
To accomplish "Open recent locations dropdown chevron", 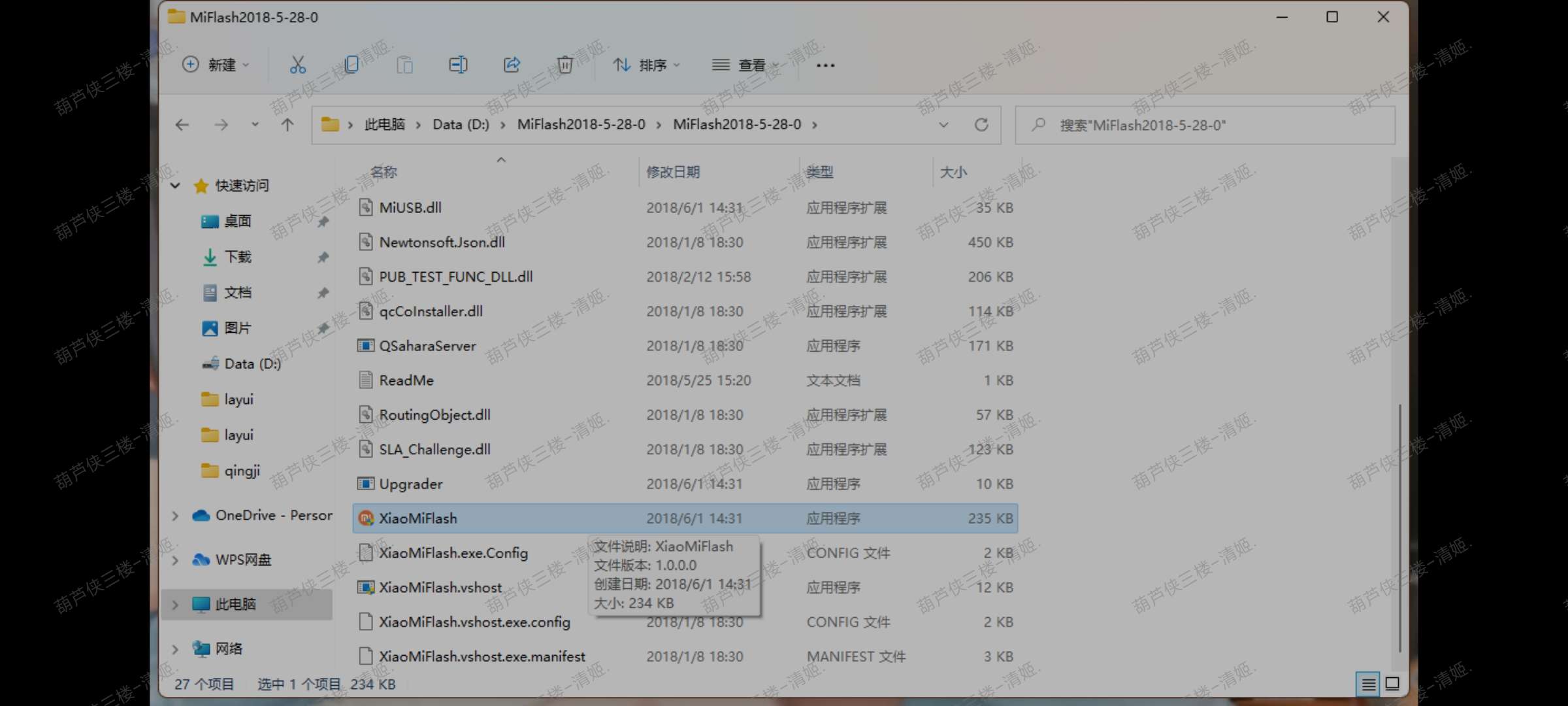I will 255,125.
